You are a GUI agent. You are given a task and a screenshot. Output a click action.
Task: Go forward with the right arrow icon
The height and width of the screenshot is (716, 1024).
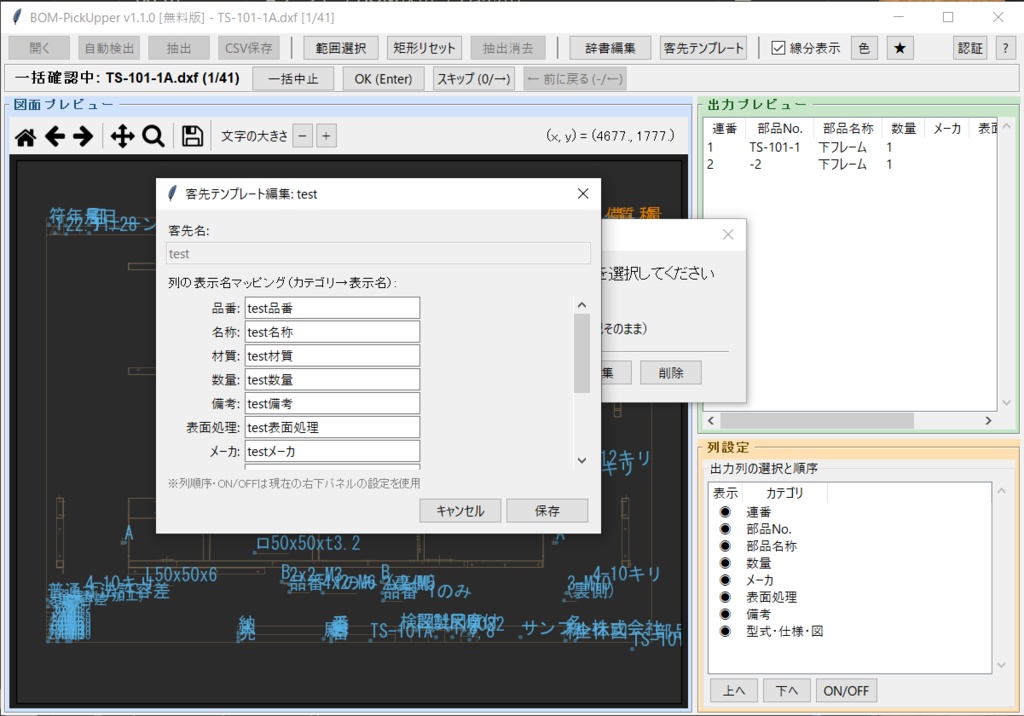click(83, 137)
